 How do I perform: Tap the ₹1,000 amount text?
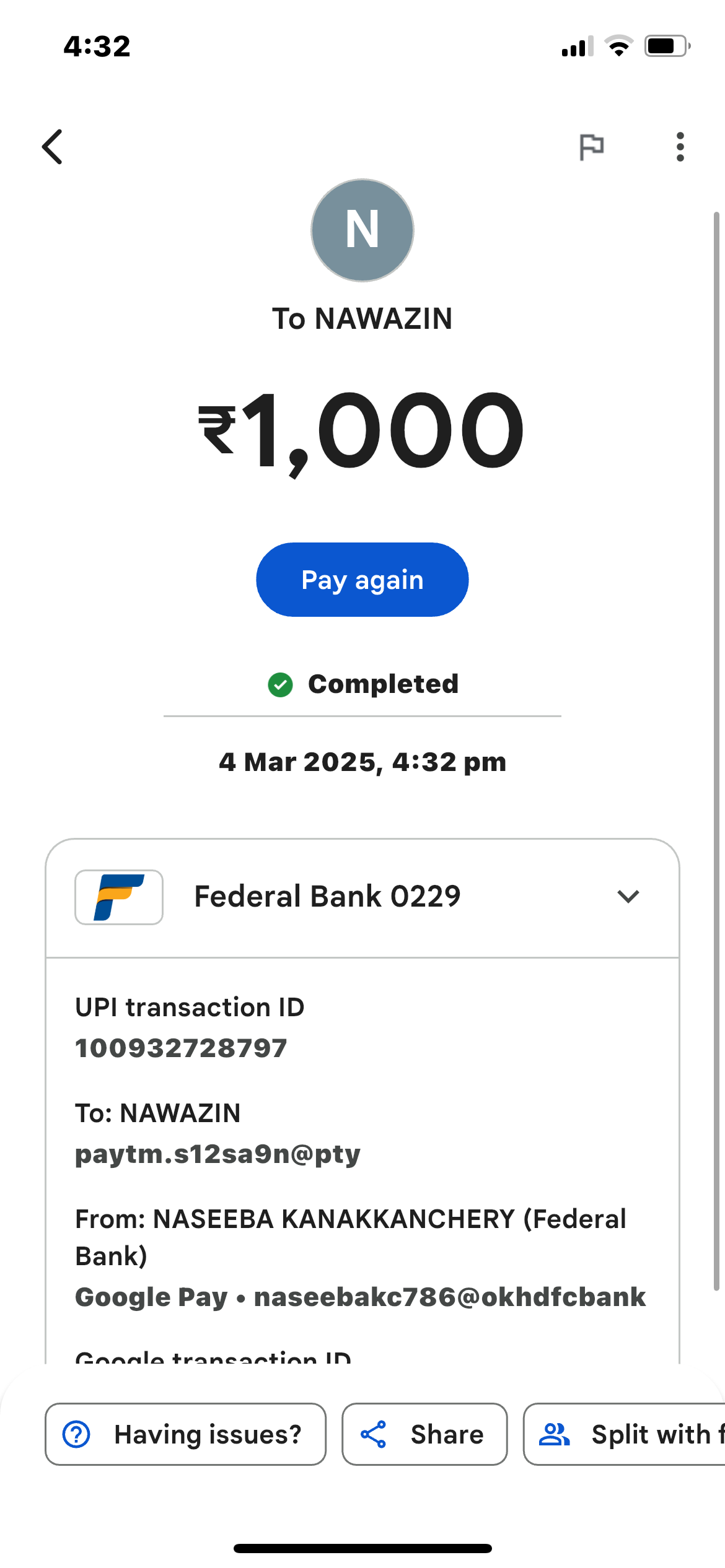click(361, 431)
